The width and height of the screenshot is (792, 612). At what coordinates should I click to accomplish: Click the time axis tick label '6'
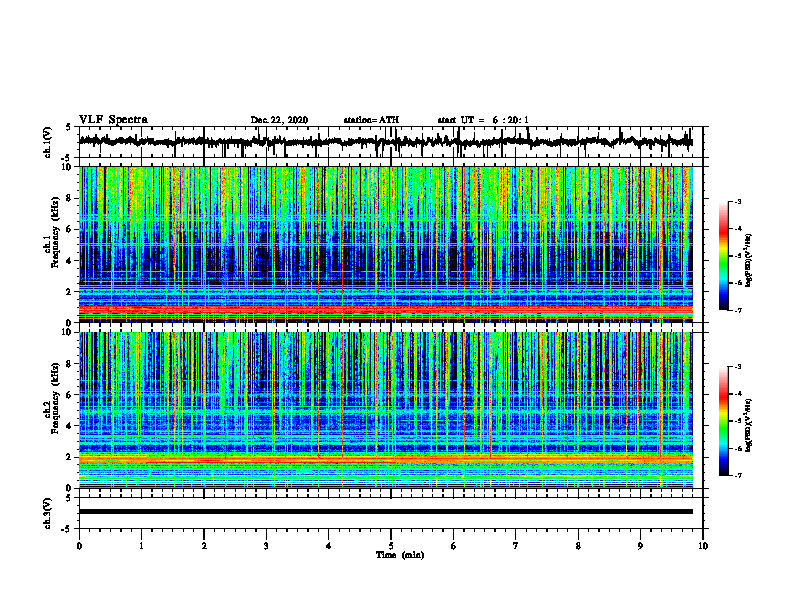point(454,546)
